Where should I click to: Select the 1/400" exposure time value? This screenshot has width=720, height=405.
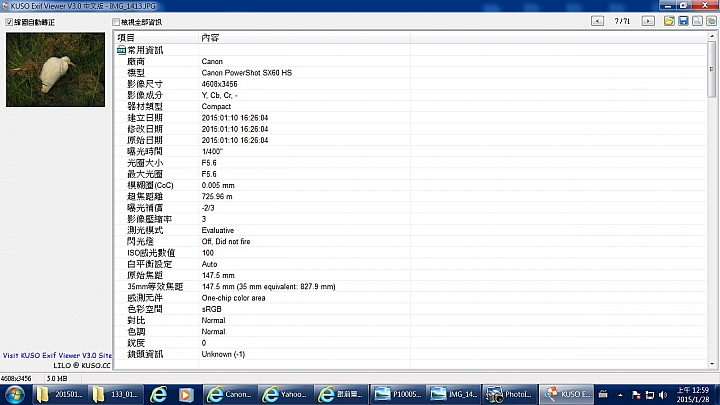212,152
